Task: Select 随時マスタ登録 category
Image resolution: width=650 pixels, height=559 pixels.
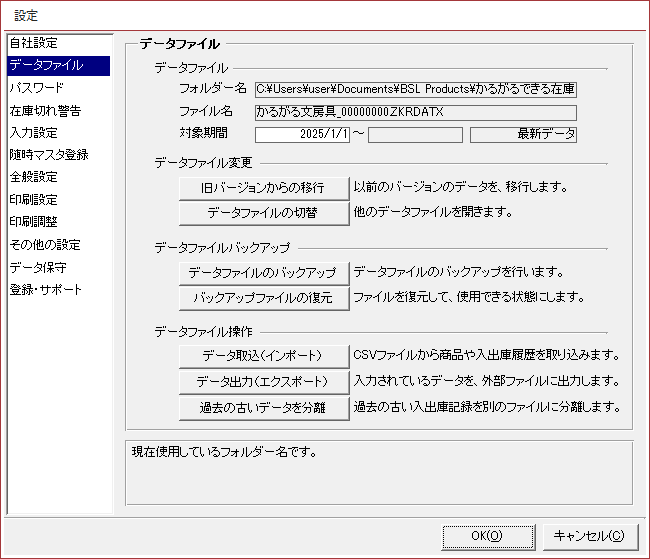Action: 49,155
